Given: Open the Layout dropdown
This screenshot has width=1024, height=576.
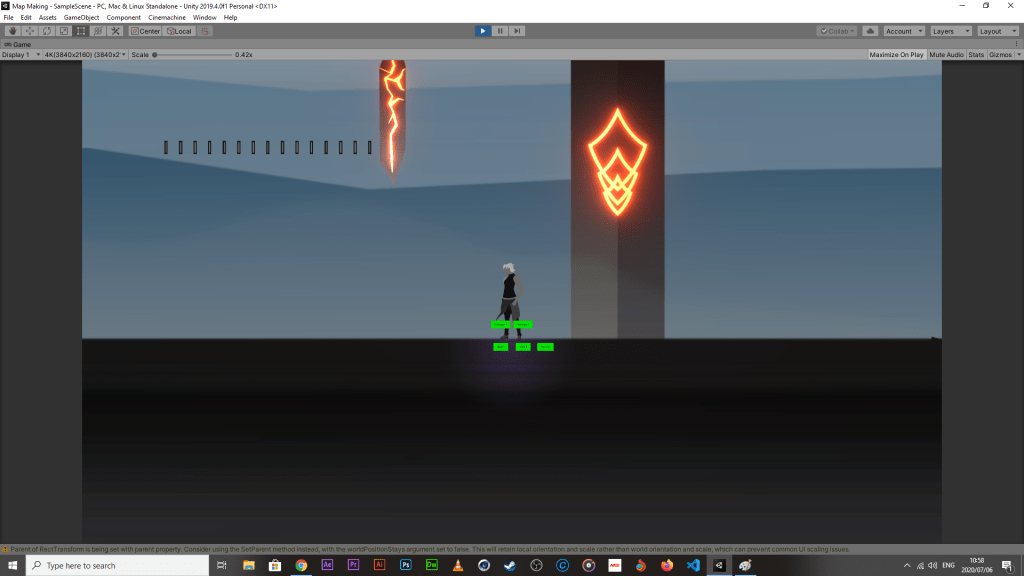Looking at the screenshot, I should pos(997,31).
